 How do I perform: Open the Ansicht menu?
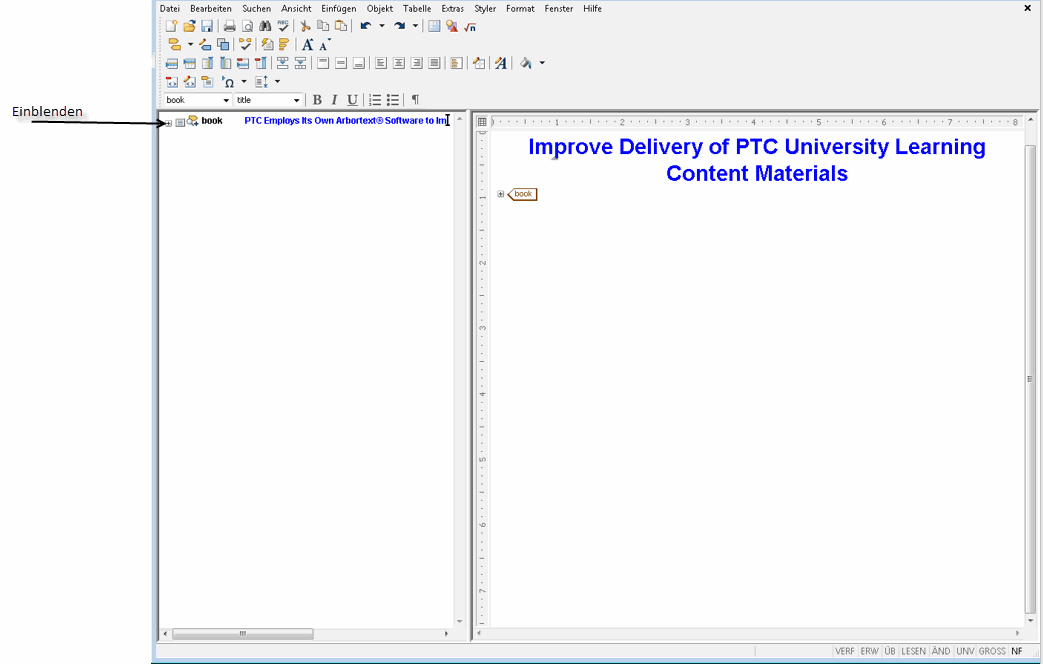click(296, 9)
